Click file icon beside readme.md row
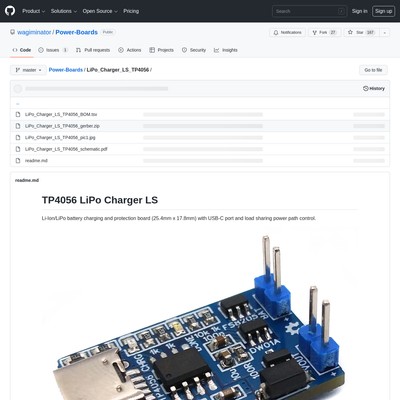This screenshot has width=400, height=400. coord(18,160)
